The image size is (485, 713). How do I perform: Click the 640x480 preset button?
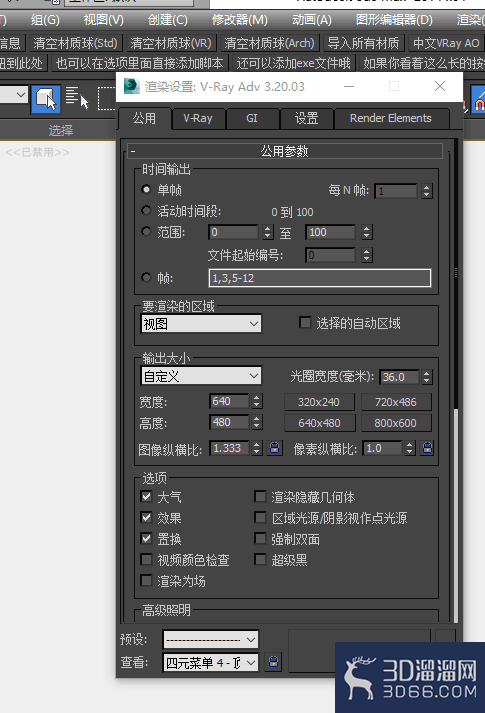point(319,423)
